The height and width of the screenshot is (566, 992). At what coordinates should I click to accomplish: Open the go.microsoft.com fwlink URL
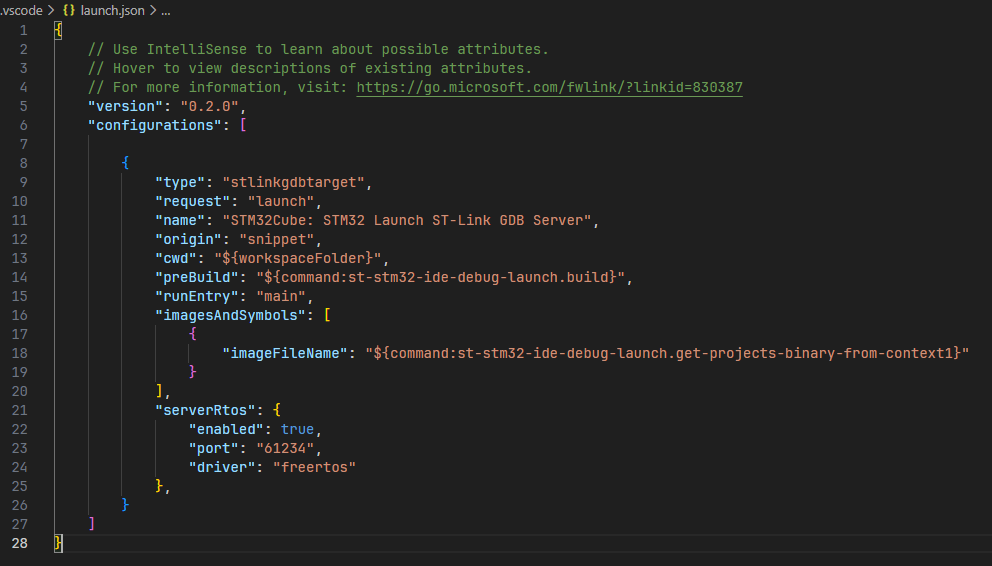(x=549, y=87)
